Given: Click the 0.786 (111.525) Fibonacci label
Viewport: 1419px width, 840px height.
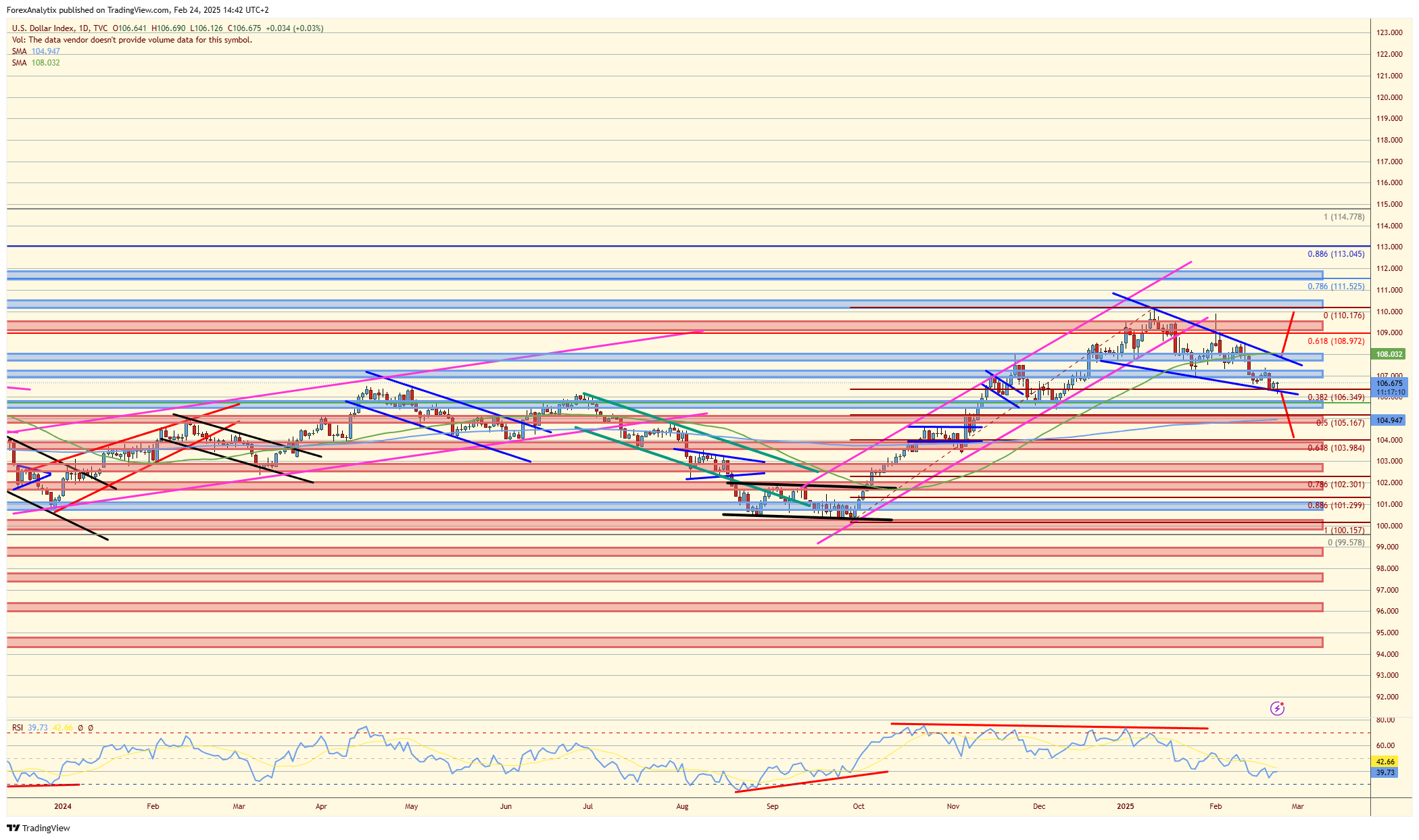Looking at the screenshot, I should point(1336,287).
